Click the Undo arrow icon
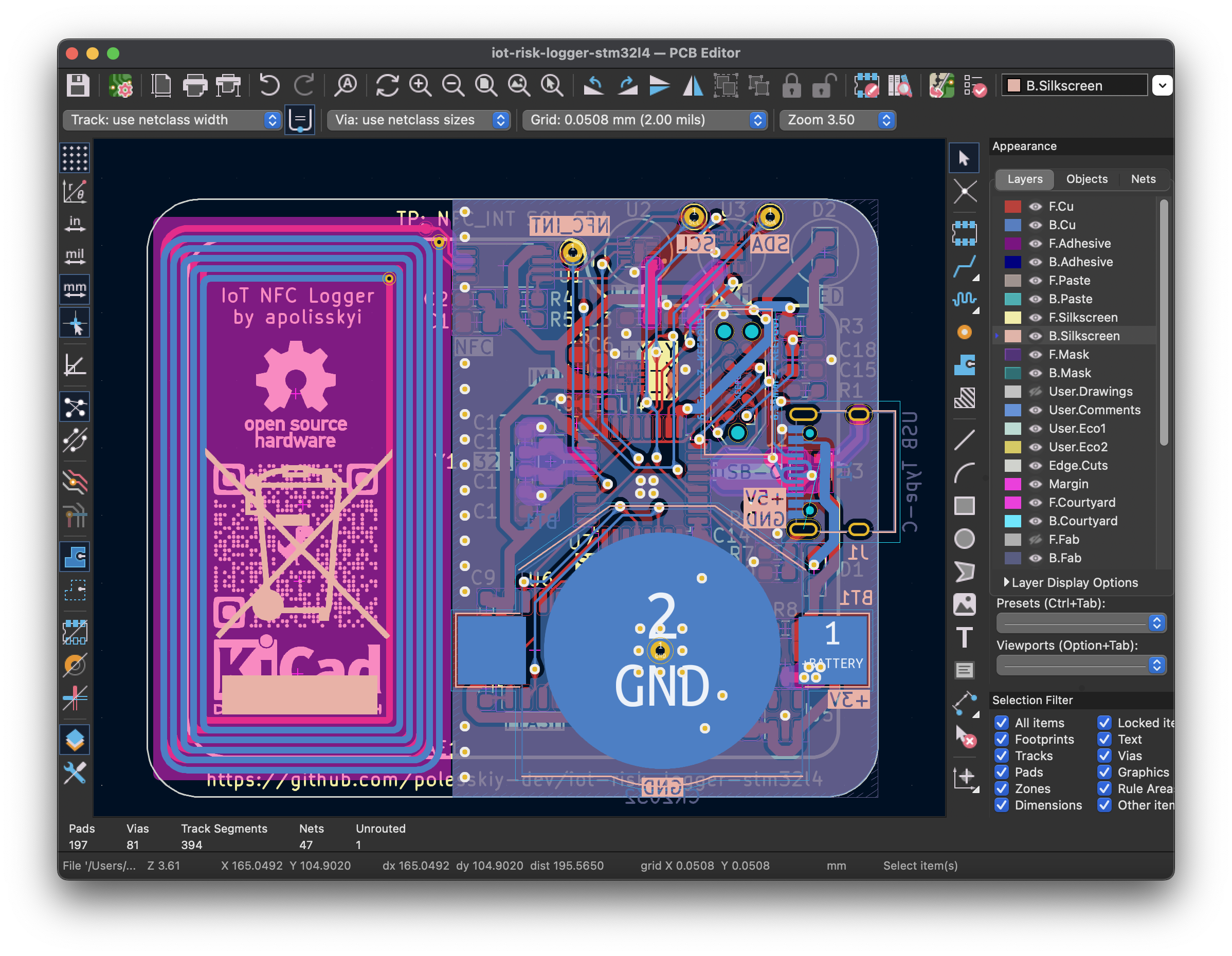This screenshot has height=956, width=1232. (269, 86)
